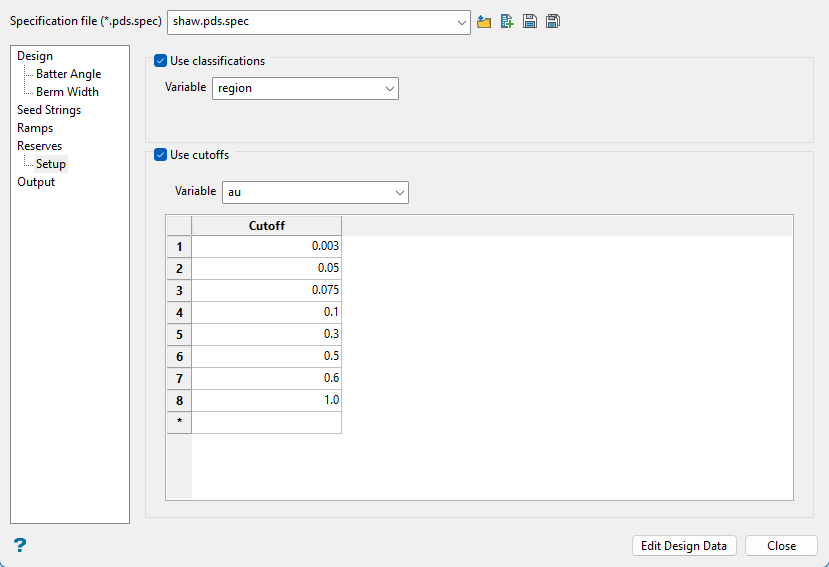Click the save specification file icon
The height and width of the screenshot is (567, 829).
pyautogui.click(x=530, y=21)
